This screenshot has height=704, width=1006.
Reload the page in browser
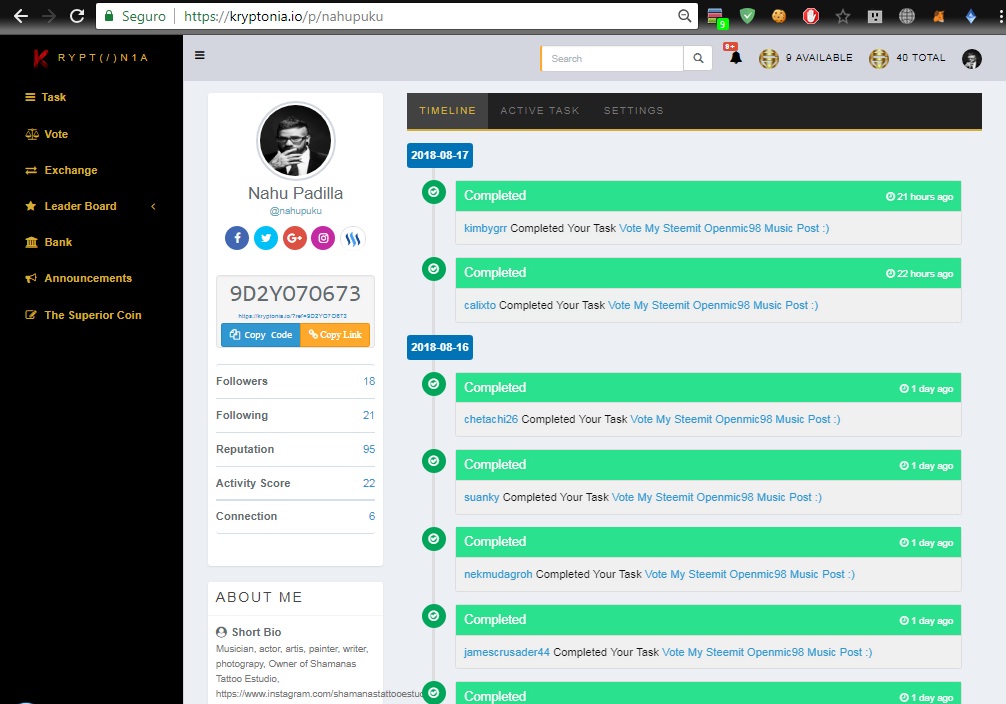tap(77, 16)
